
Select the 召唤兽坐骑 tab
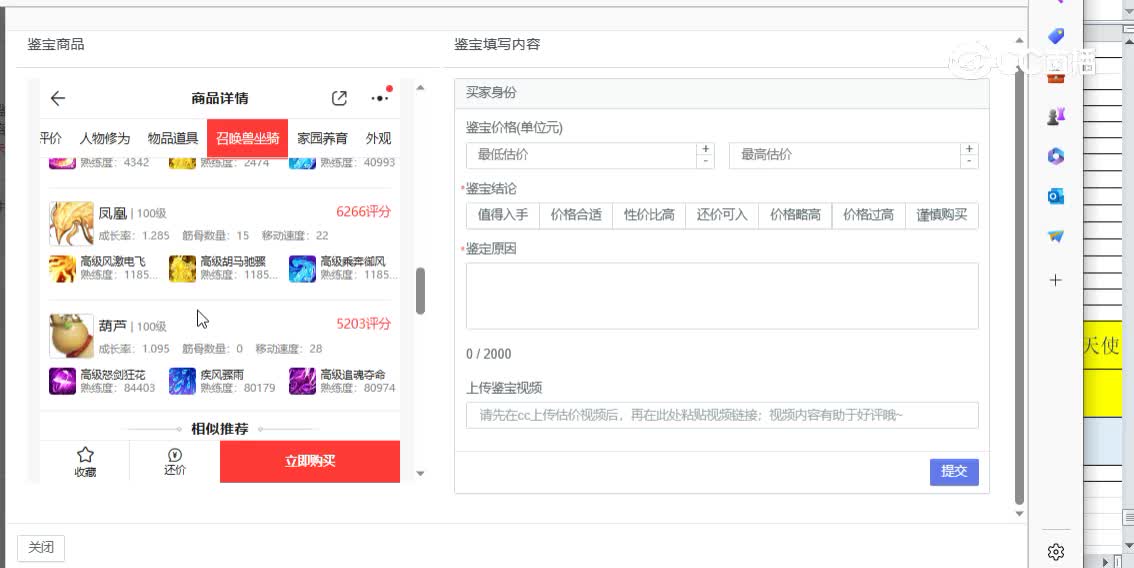tap(247, 138)
